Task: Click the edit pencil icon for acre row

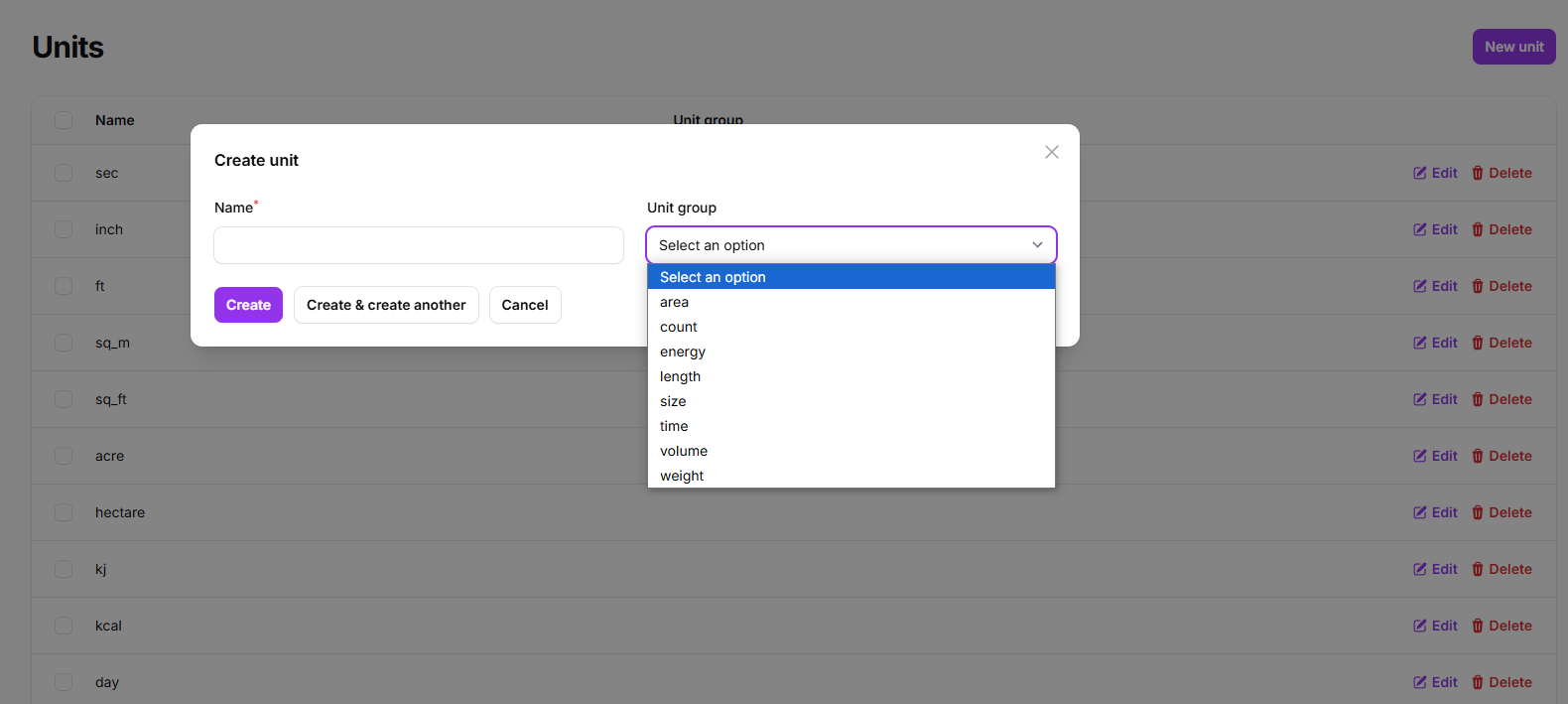Action: [1419, 456]
